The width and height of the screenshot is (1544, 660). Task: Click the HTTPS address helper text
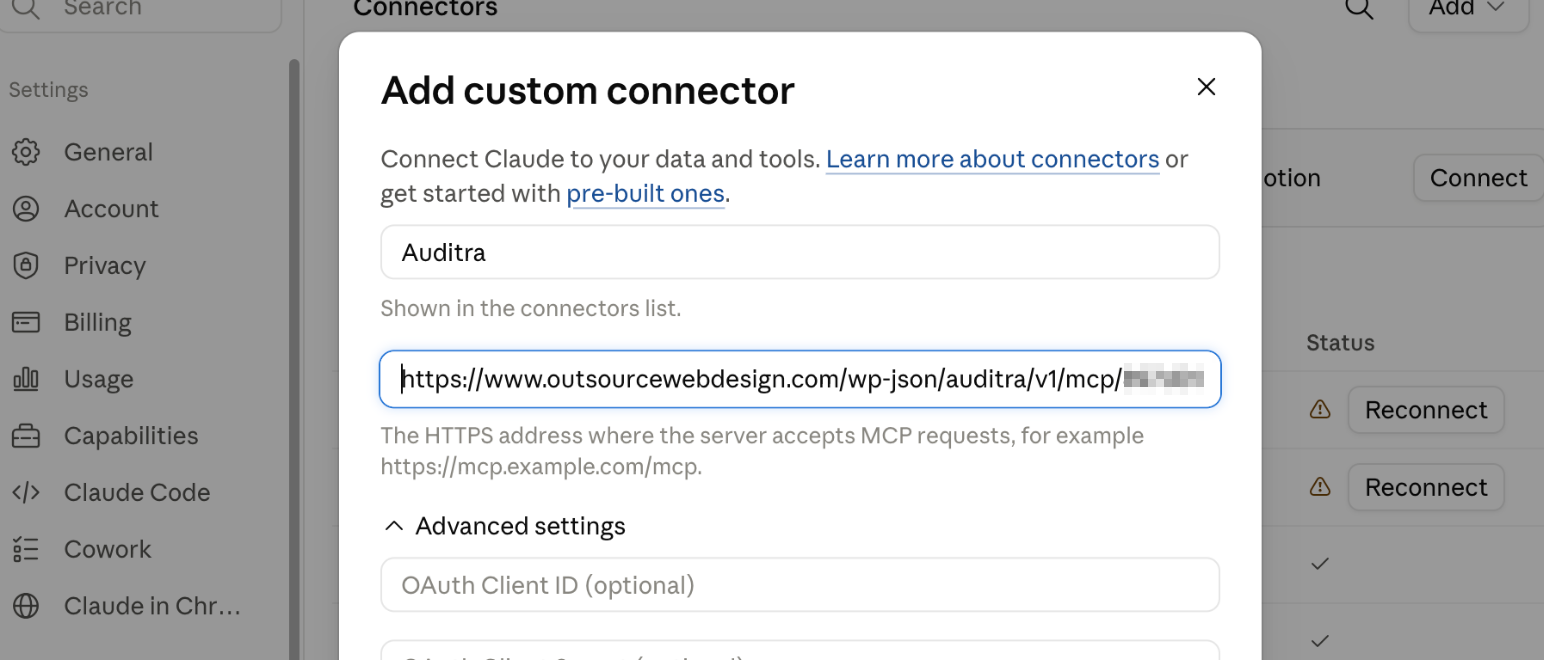pos(762,451)
